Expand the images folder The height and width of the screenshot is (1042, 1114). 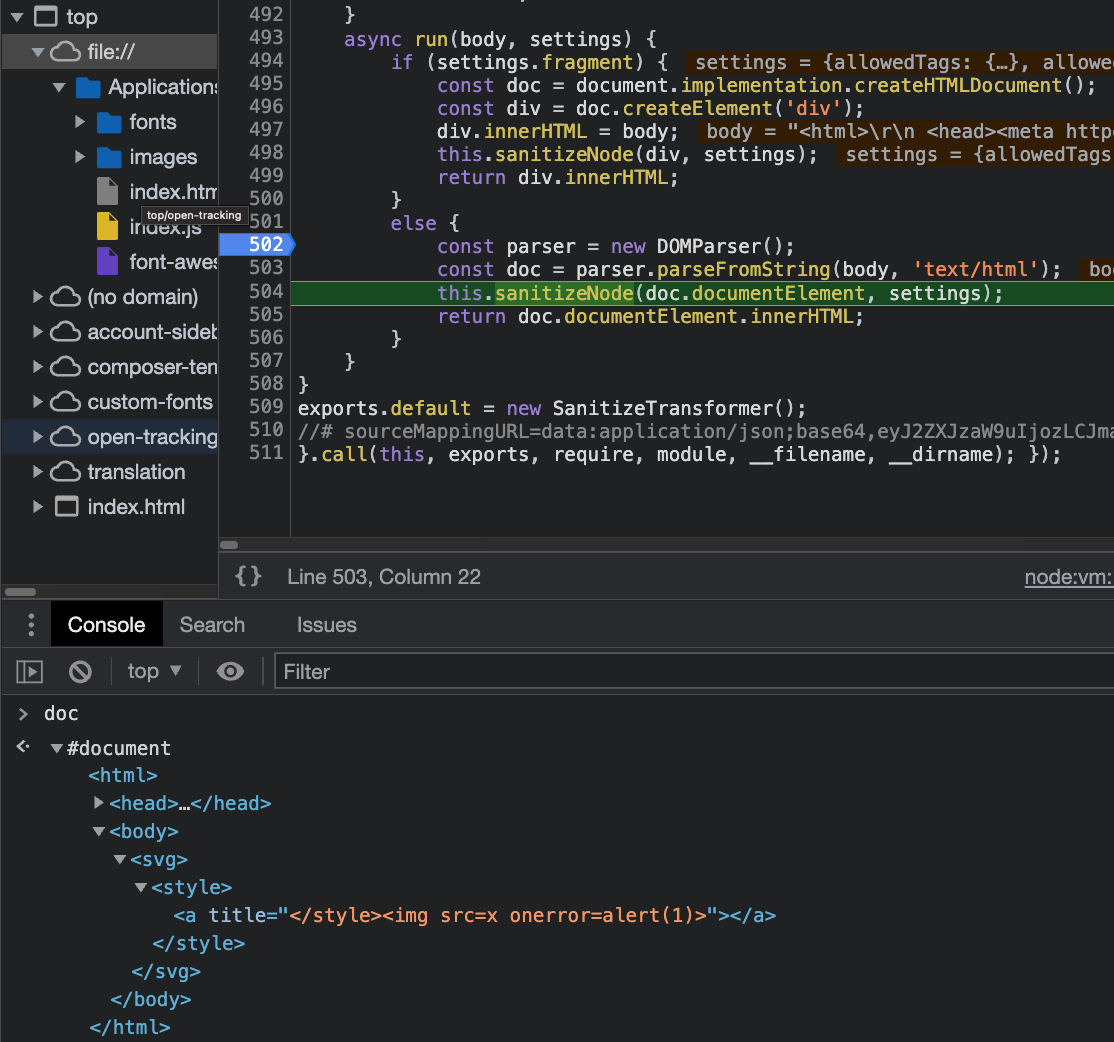coord(80,157)
